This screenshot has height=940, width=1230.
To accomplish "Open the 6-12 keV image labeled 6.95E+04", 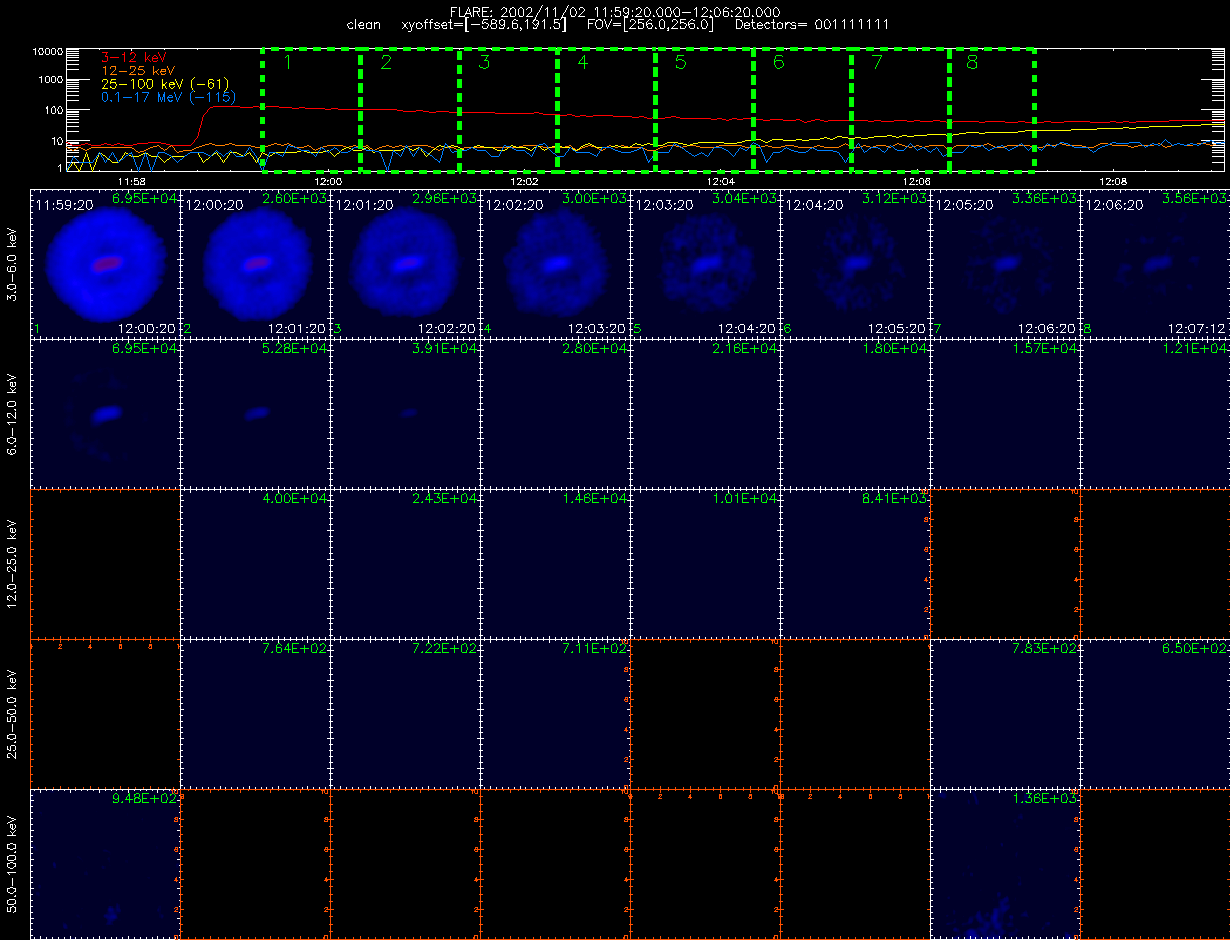I will [x=105, y=414].
